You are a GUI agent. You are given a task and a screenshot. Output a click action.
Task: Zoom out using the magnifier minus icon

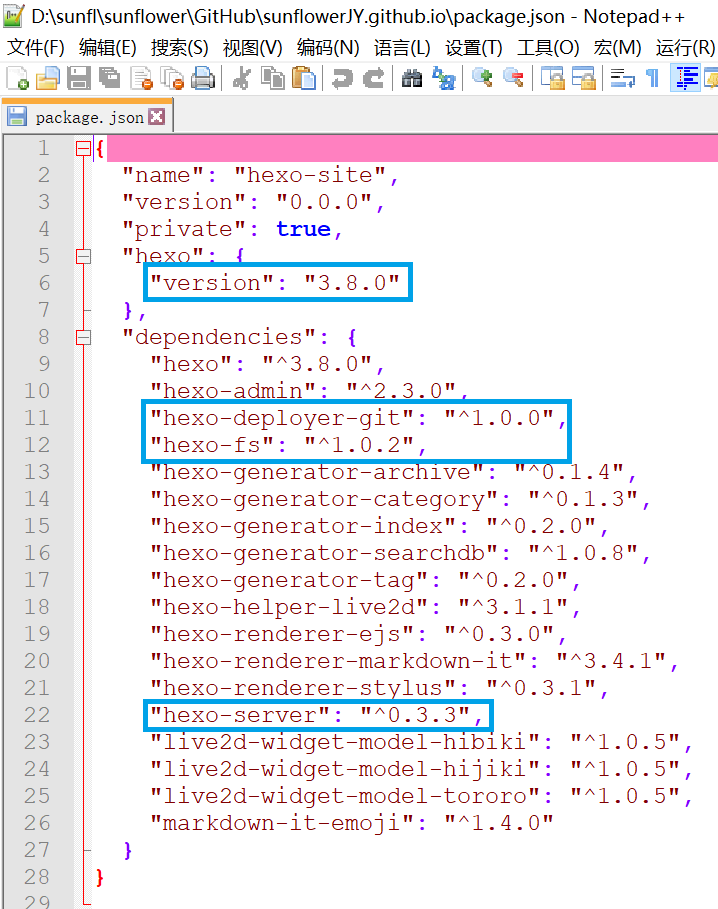point(513,78)
